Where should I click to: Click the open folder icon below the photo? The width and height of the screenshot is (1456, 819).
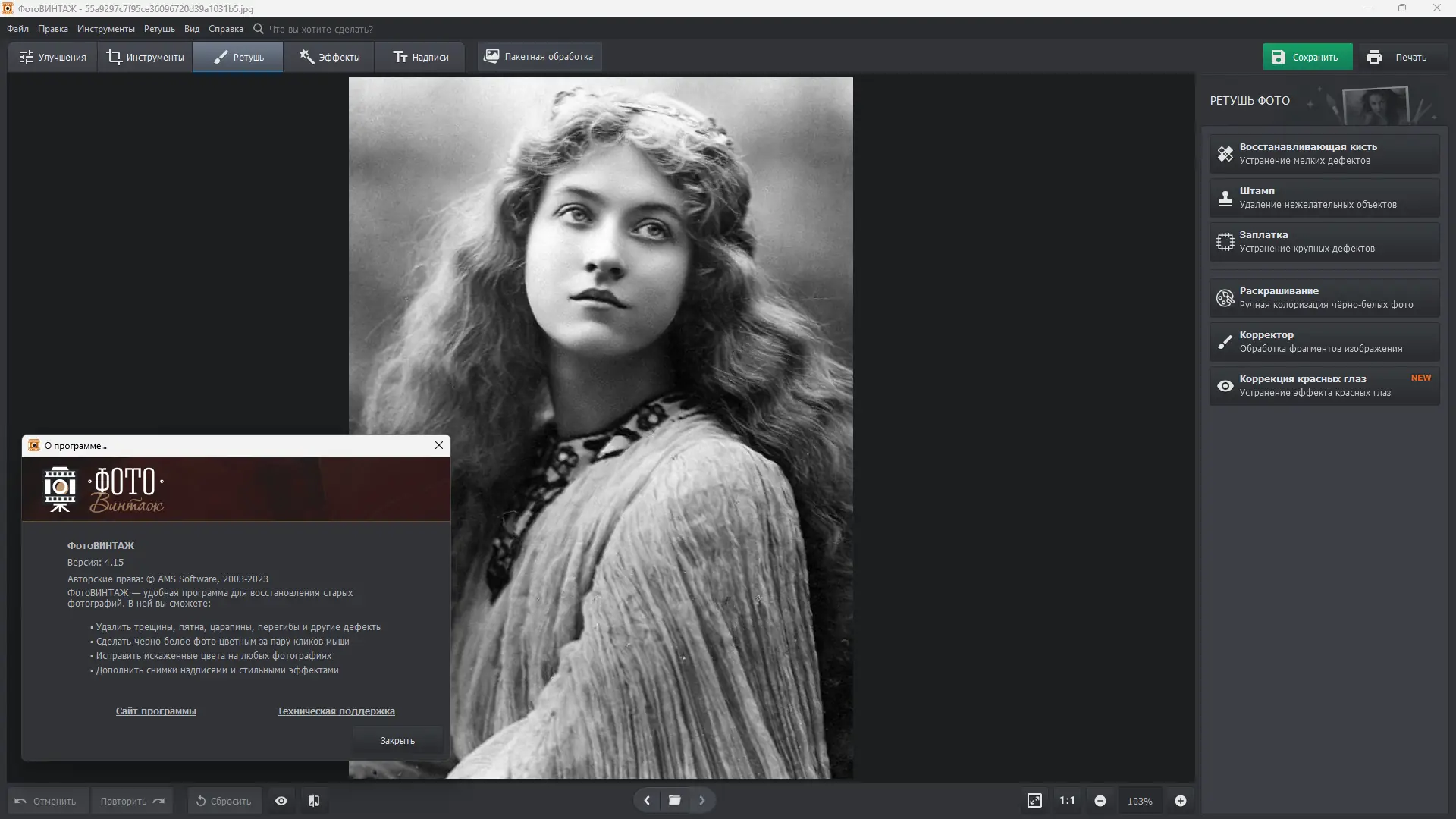click(x=674, y=800)
